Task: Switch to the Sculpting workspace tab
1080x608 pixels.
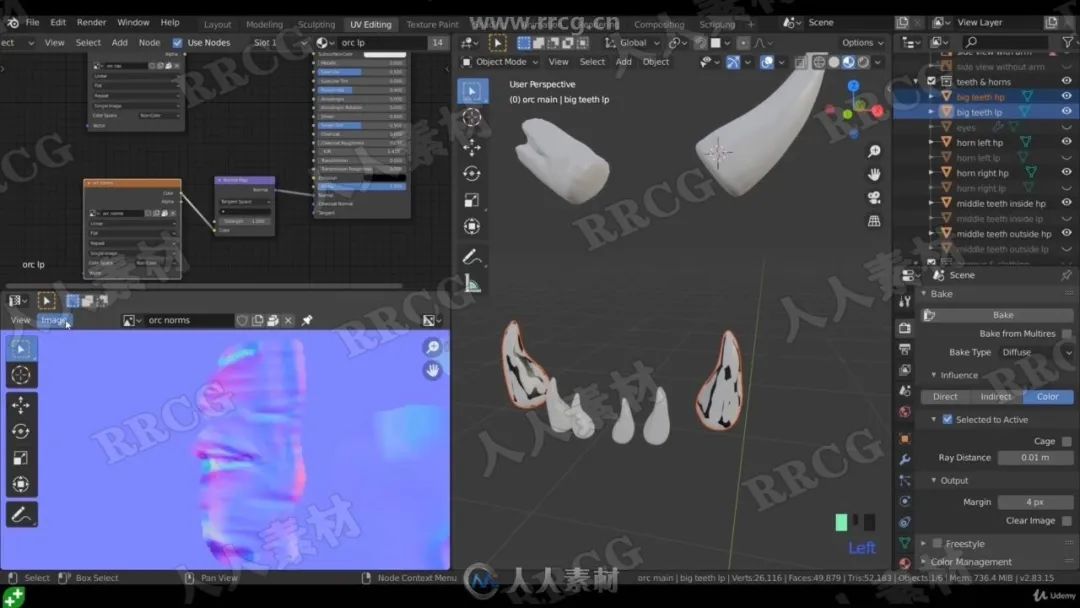Action: 316,24
